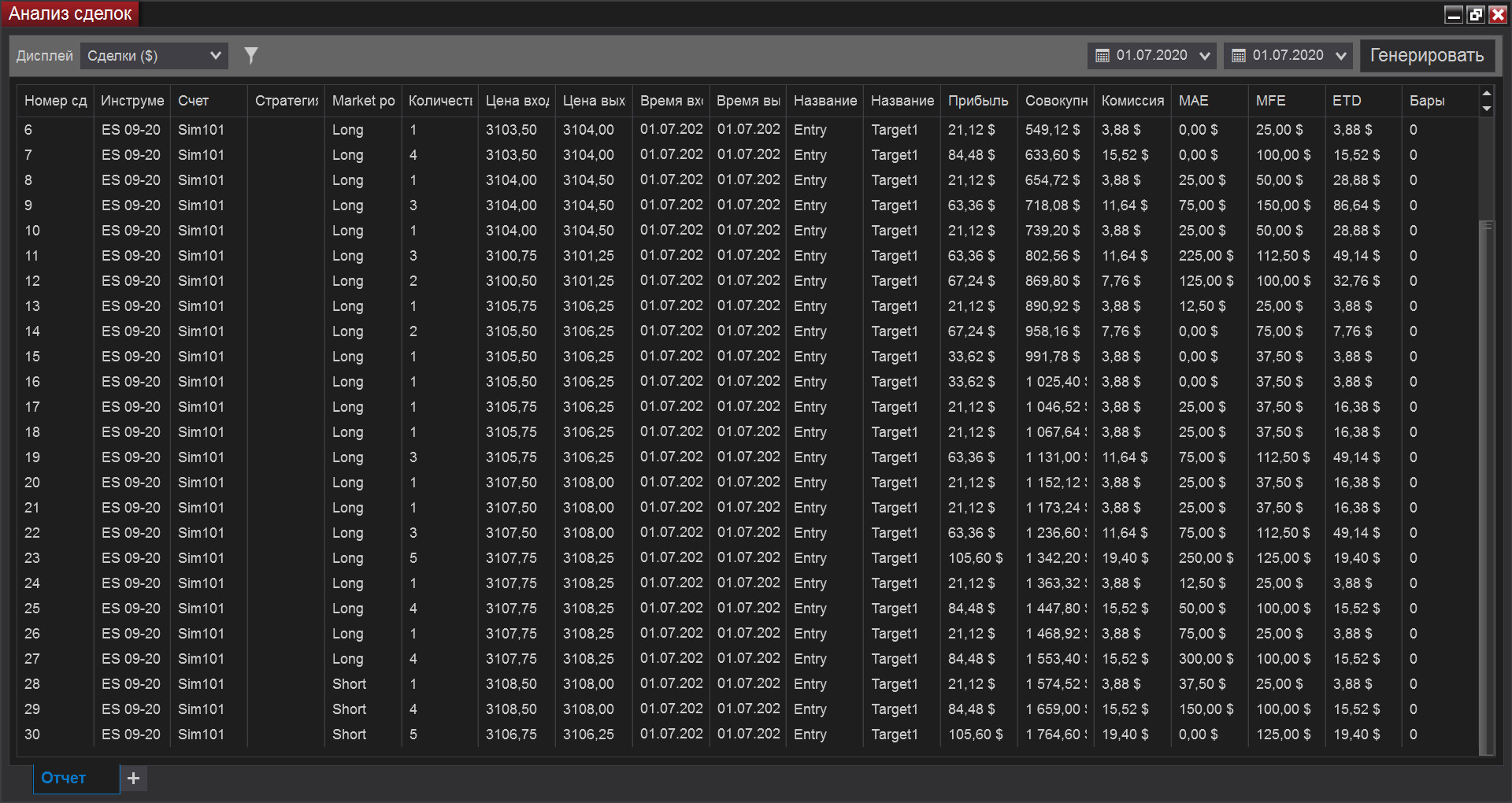Sort by Стратегия column header
Image resolution: width=1512 pixels, height=803 pixels.
tap(286, 101)
